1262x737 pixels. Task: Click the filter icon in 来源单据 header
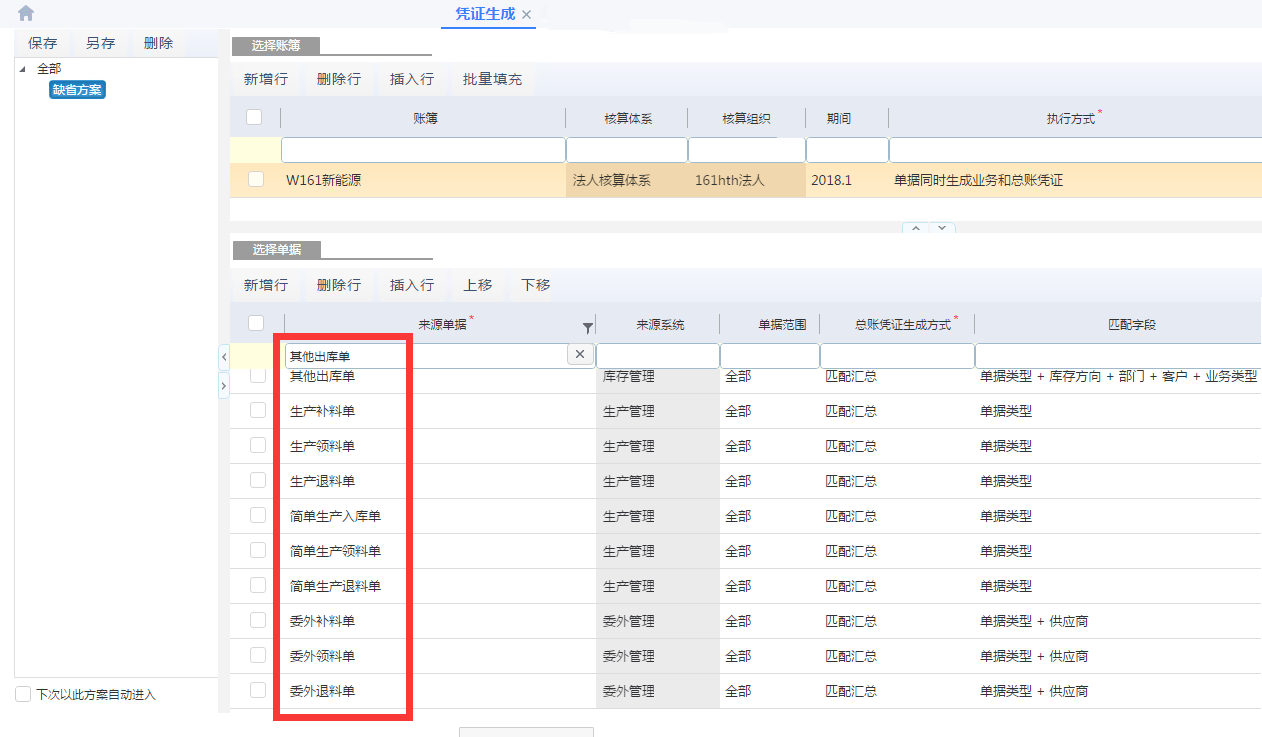[x=587, y=327]
